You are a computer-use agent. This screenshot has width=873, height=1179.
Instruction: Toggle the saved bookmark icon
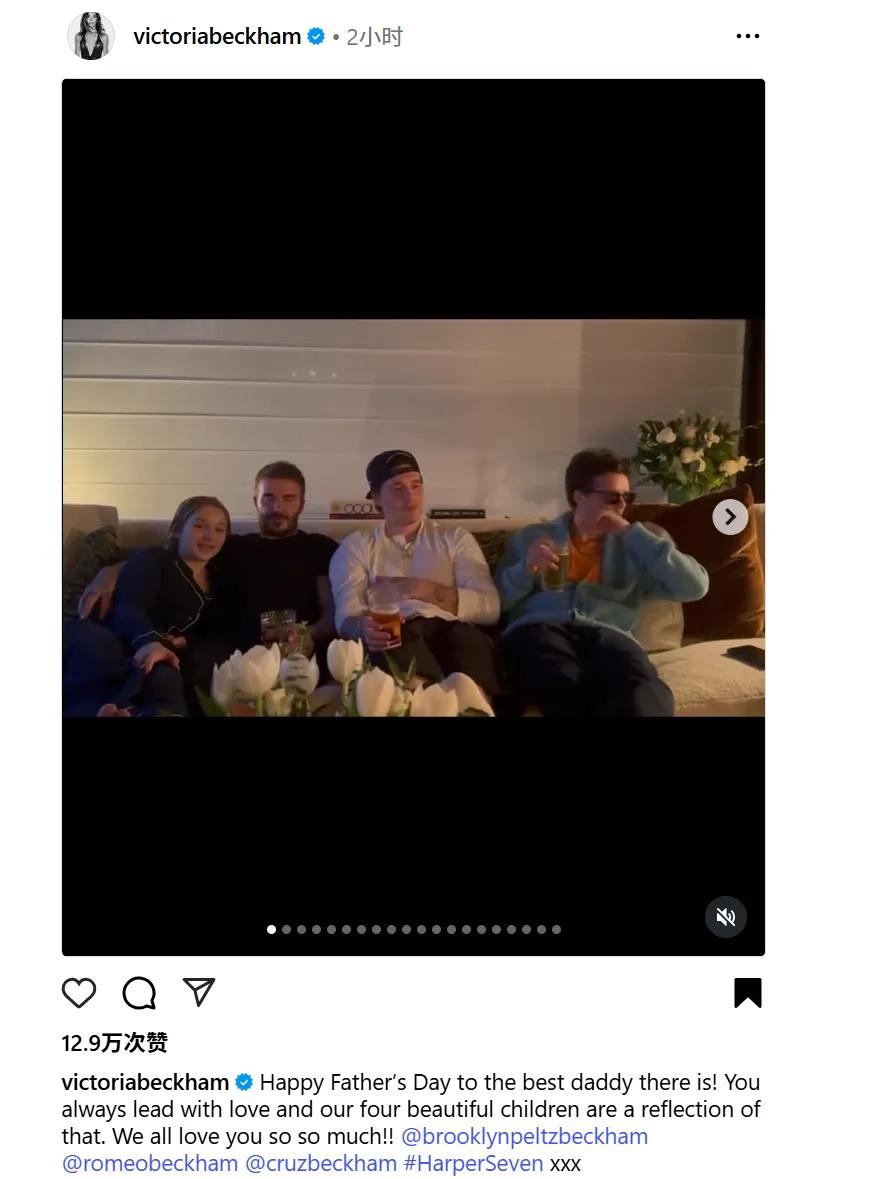(747, 993)
